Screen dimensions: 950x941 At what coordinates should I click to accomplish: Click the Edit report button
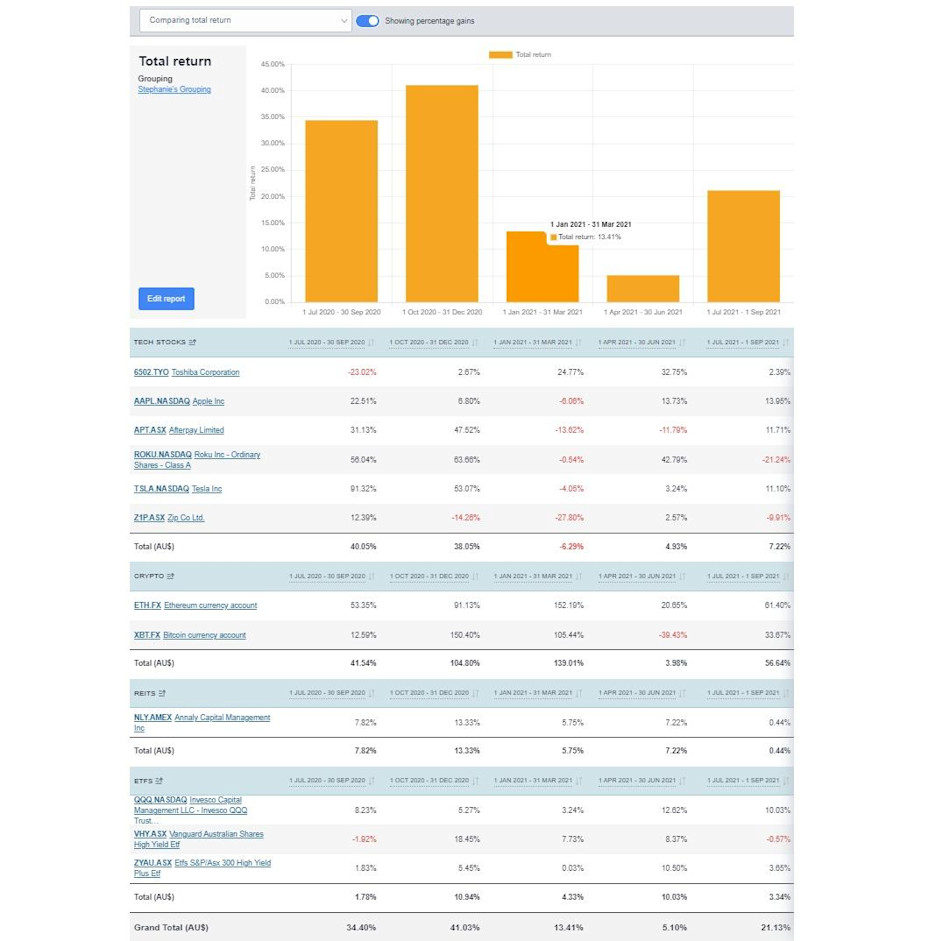(x=164, y=298)
